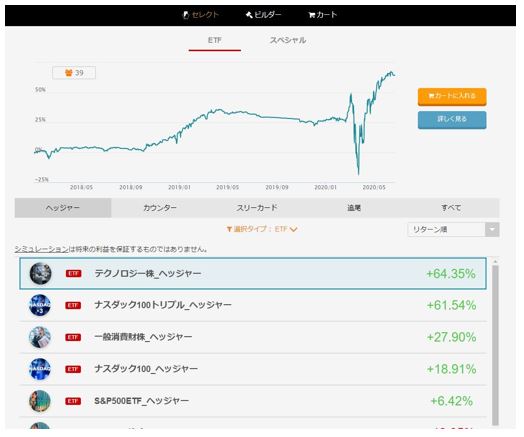524x437 pixels.
Task: Open the リターン順 sort dropdown arrow
Action: click(x=492, y=230)
